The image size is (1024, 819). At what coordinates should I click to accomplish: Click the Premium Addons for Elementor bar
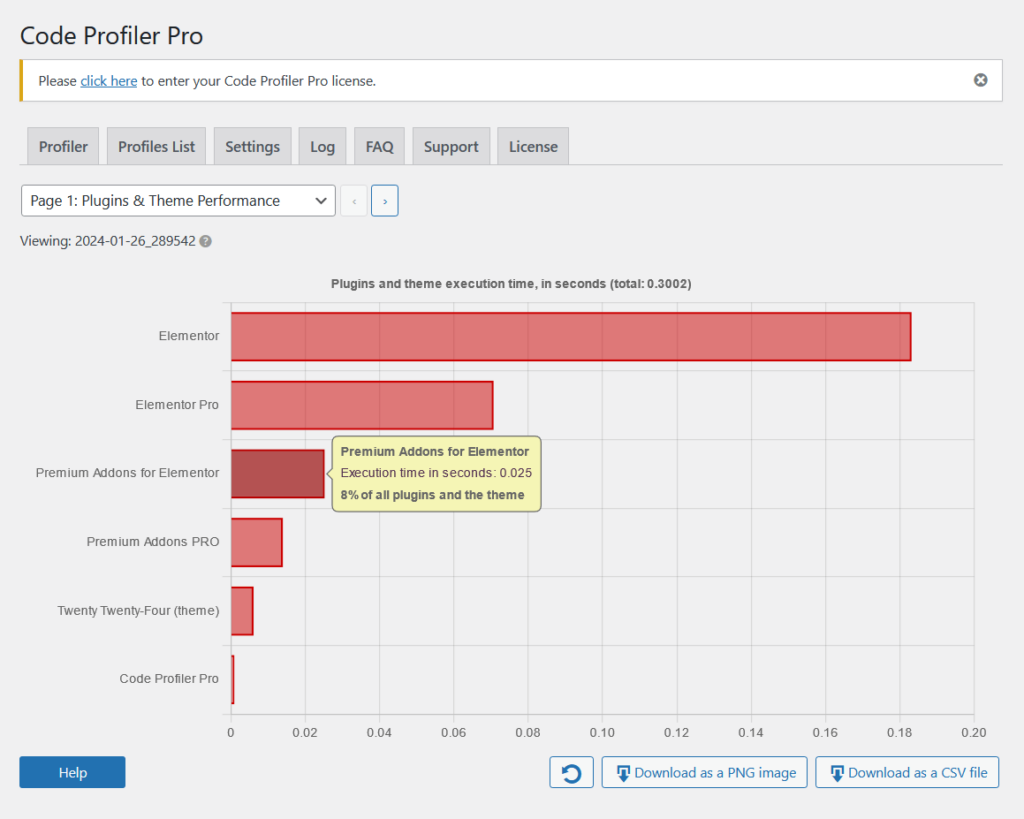pyautogui.click(x=278, y=474)
